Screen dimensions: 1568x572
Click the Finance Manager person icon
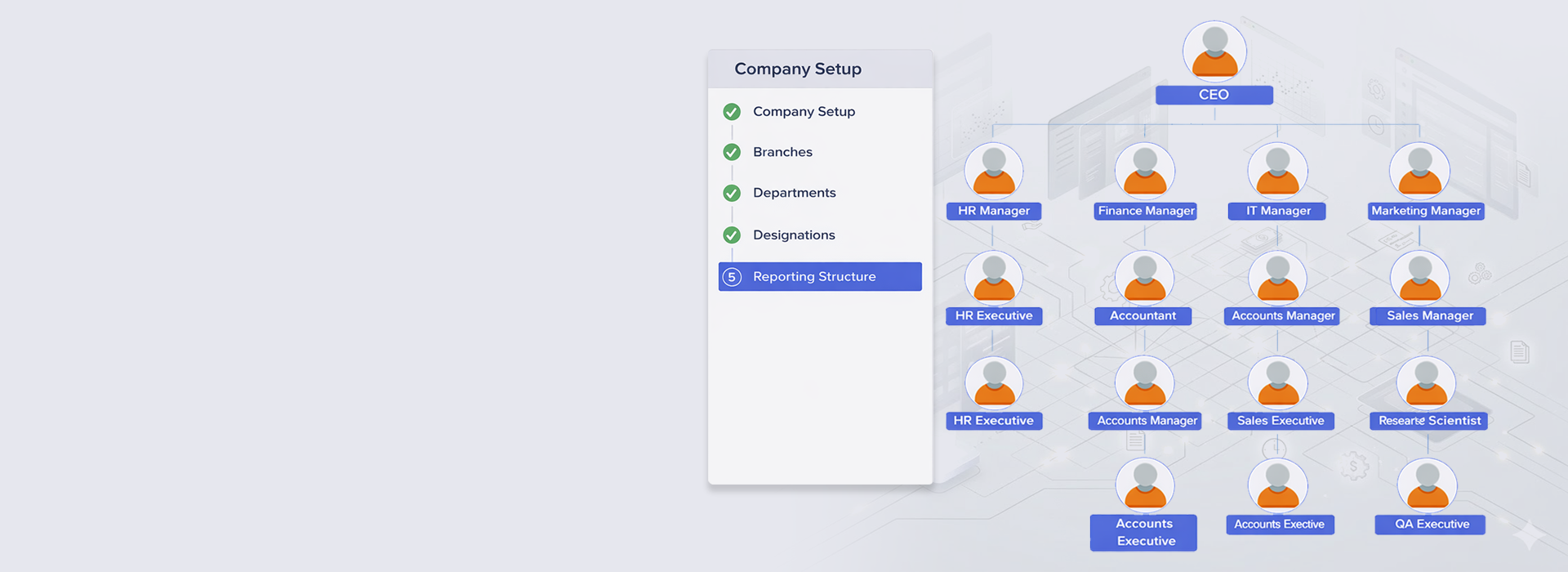coord(1145,172)
